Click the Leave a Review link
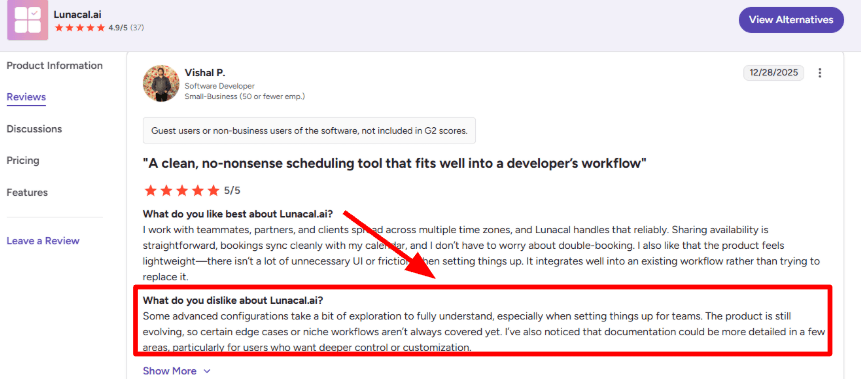Image resolution: width=861 pixels, height=379 pixels. [43, 241]
